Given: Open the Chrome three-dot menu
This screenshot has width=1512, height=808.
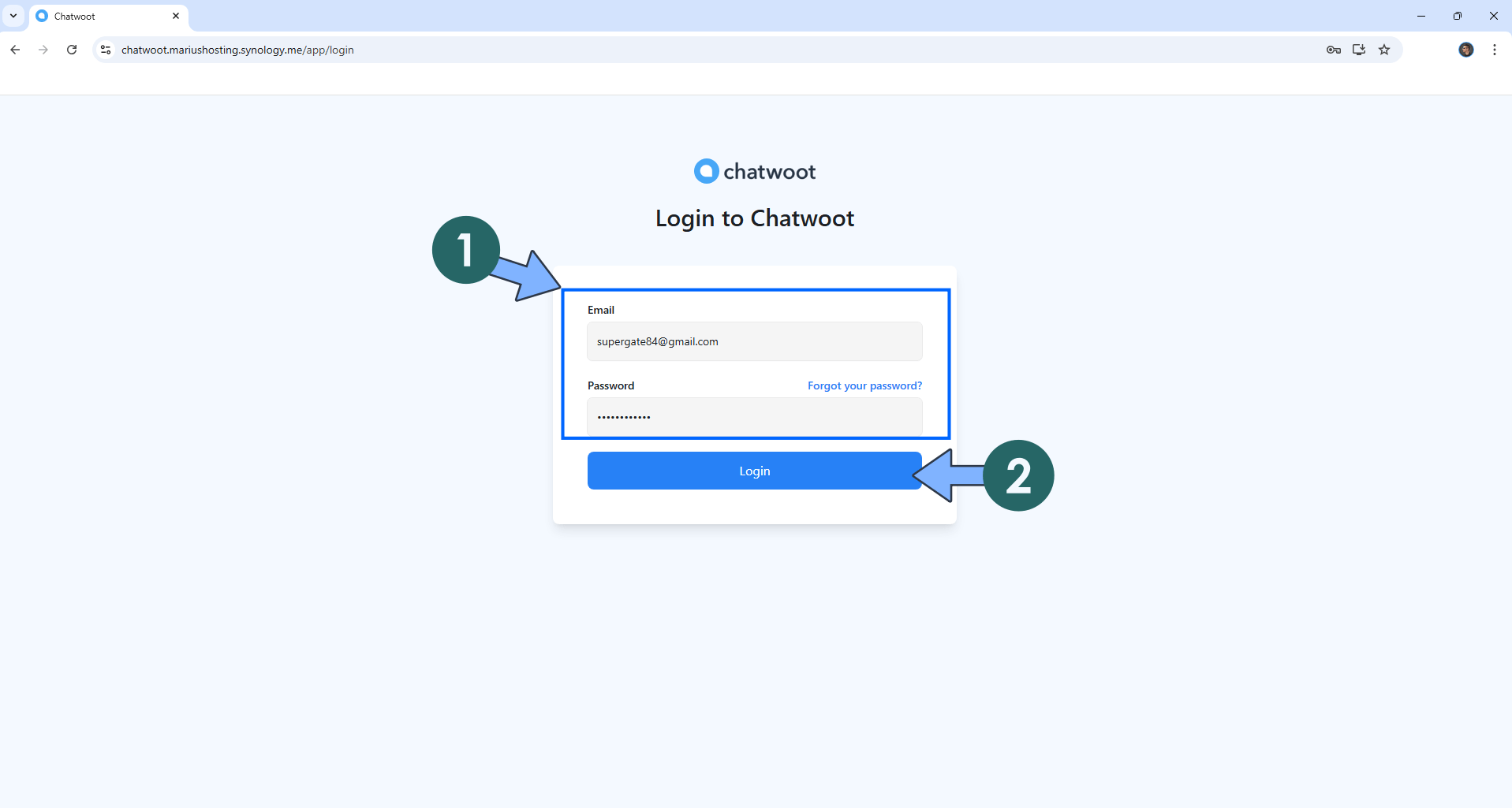Looking at the screenshot, I should pyautogui.click(x=1495, y=50).
